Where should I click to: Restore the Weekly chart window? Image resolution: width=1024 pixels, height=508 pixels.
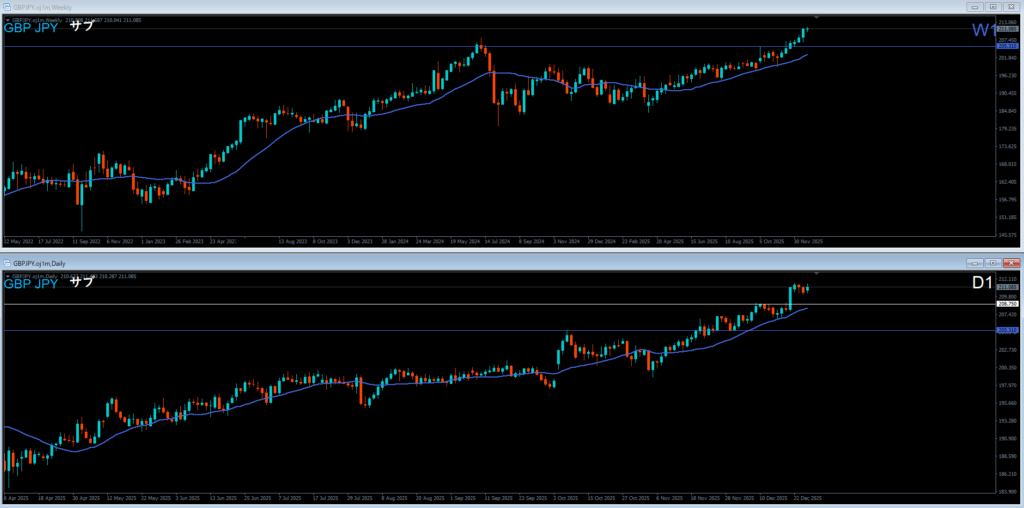point(993,7)
